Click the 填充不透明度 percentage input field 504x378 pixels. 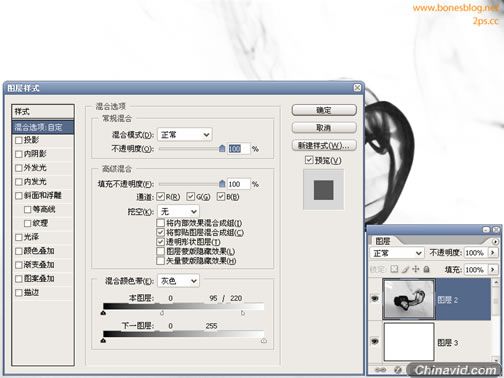238,184
